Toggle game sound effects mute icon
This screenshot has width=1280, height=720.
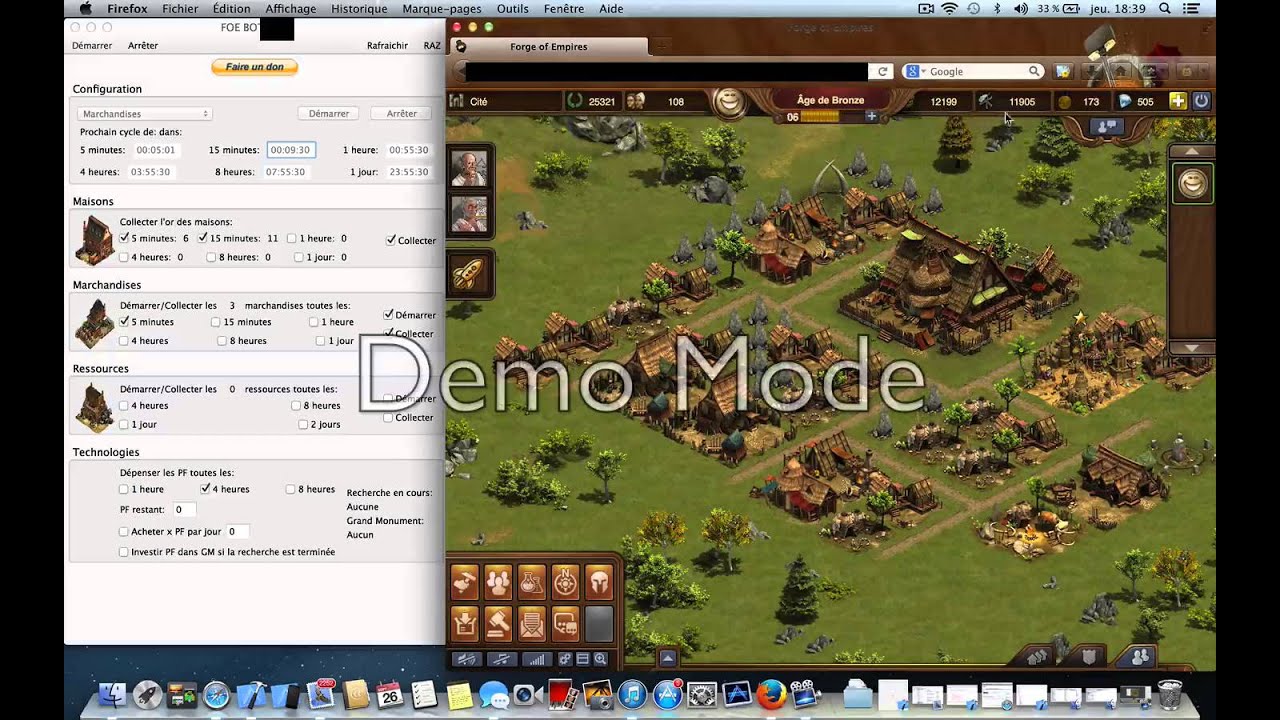click(x=465, y=659)
